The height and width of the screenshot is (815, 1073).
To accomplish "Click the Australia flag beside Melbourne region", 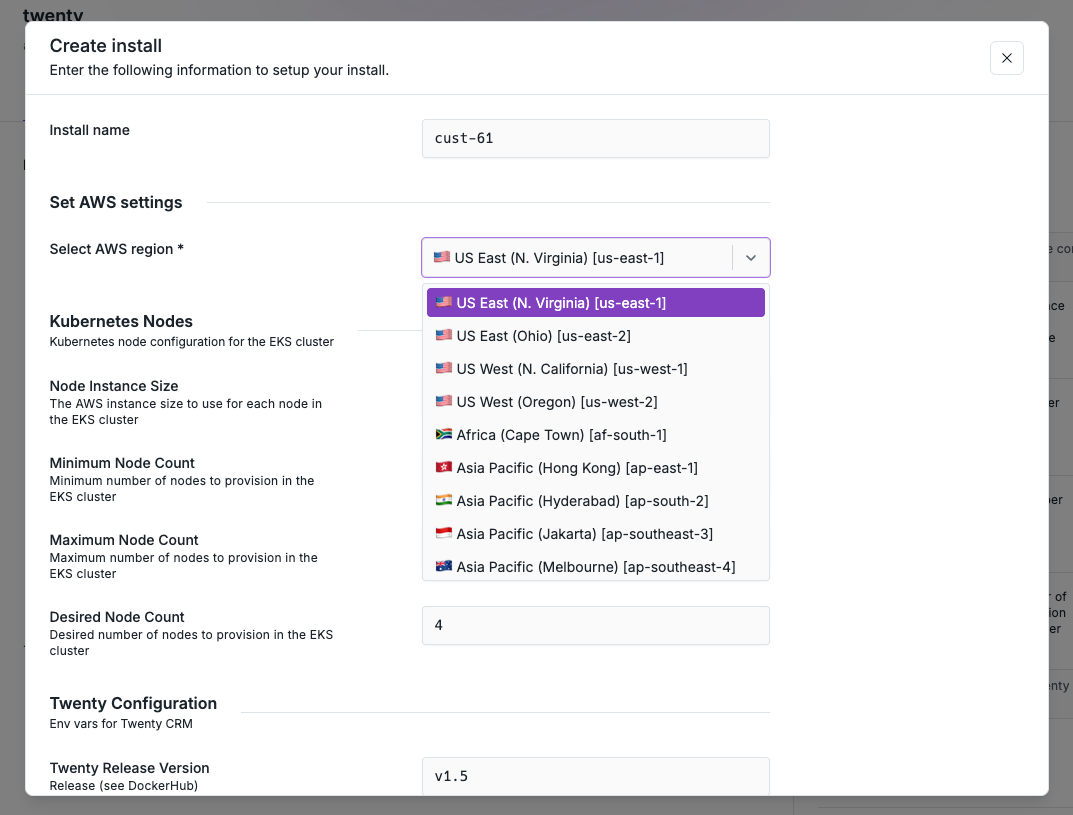I will coord(443,566).
